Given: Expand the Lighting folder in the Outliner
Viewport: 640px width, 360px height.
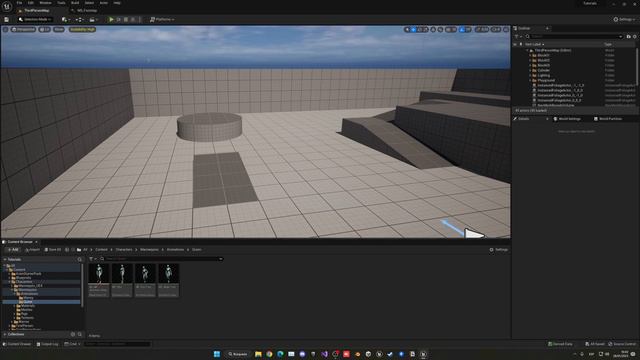Looking at the screenshot, I should click(530, 75).
